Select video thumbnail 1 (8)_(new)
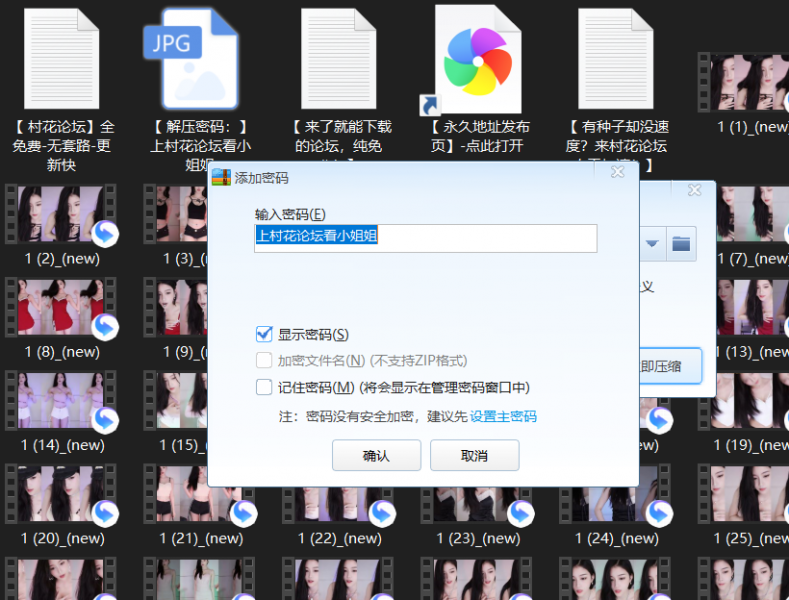Image resolution: width=789 pixels, height=600 pixels. 61,310
